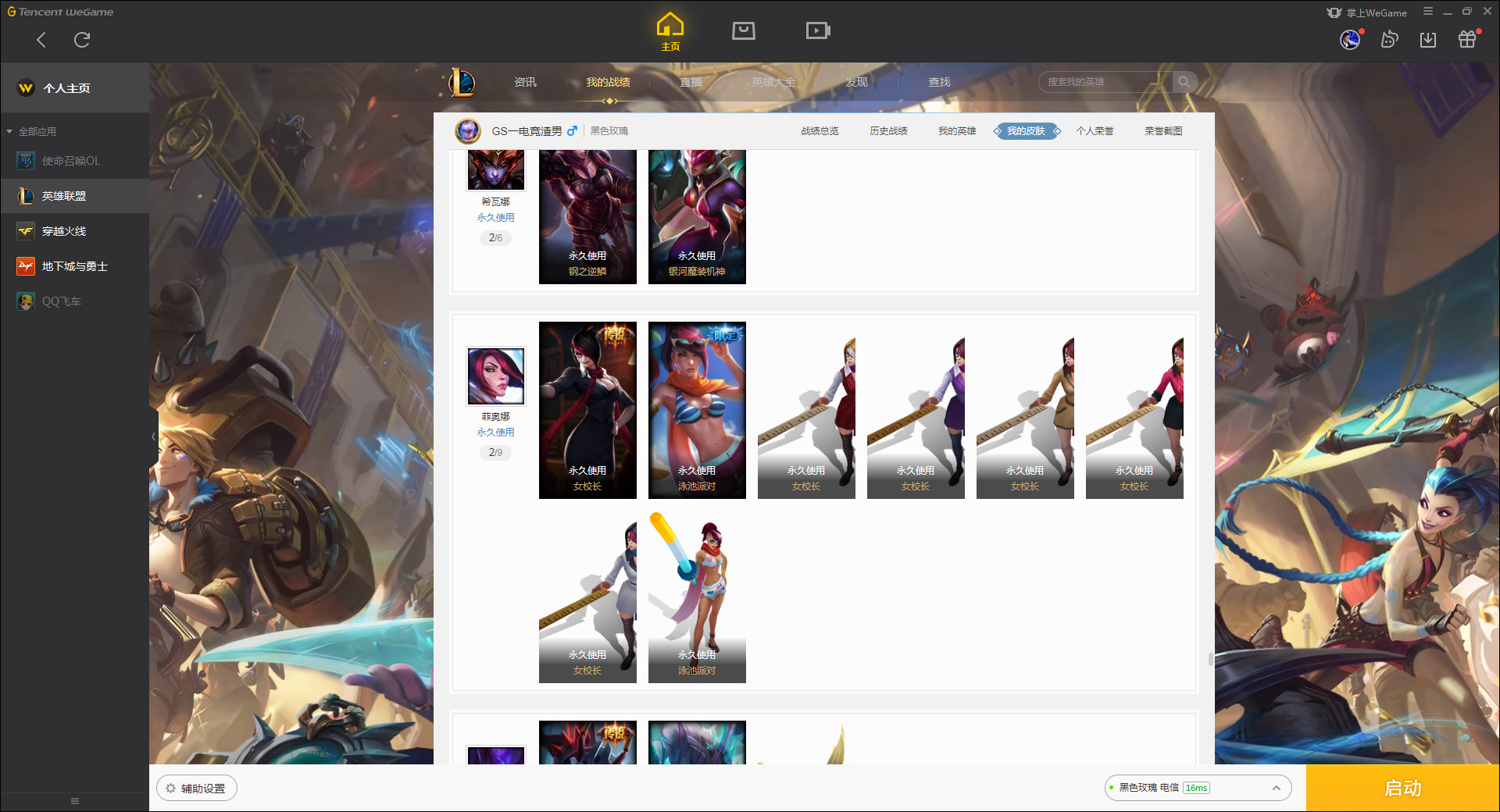Click the search magnifier button
Image resolution: width=1500 pixels, height=812 pixels.
click(1184, 82)
